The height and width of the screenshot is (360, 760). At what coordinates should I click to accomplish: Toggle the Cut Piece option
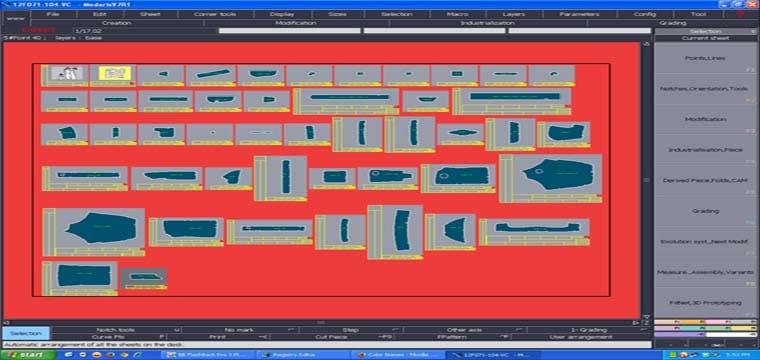click(x=332, y=337)
